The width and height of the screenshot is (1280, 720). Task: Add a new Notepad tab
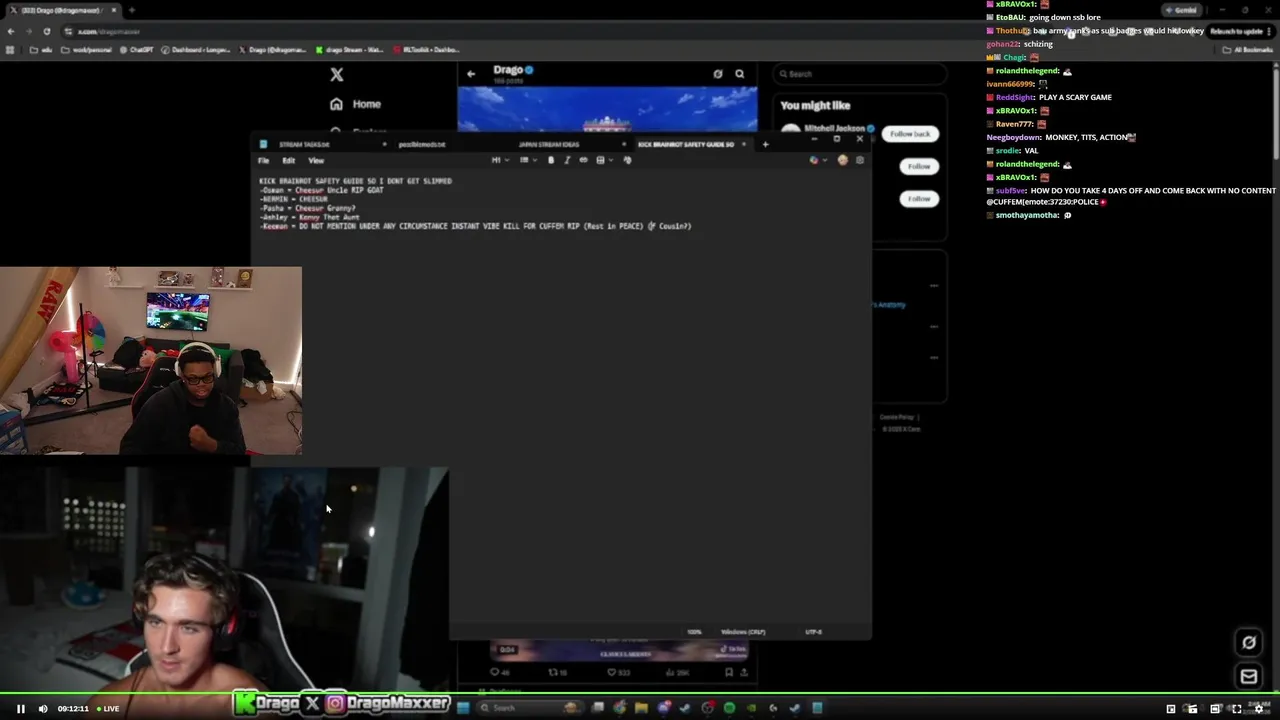[766, 144]
